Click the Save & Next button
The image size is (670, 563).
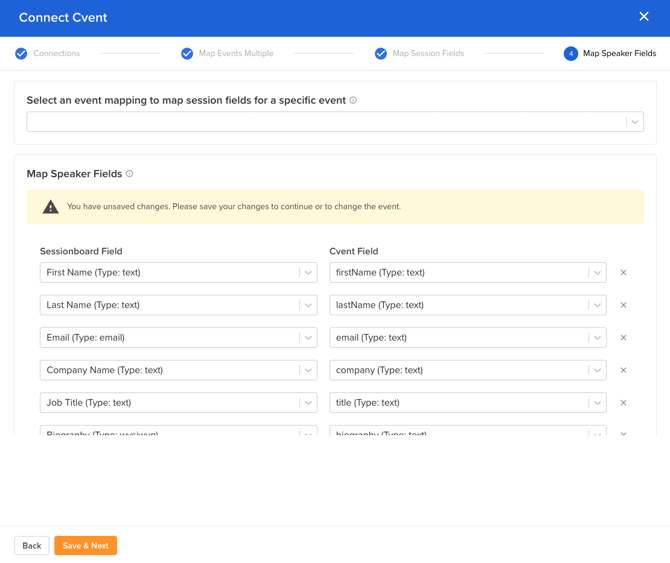tap(85, 545)
